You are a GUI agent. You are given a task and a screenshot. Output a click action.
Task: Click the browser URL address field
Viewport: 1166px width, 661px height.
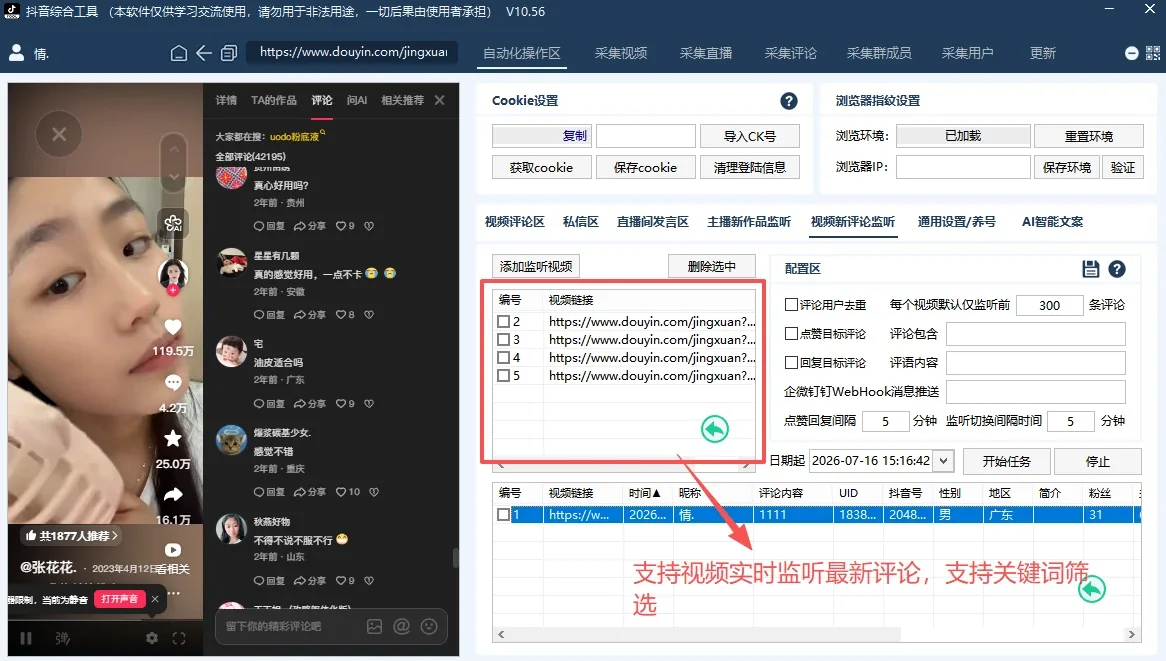pyautogui.click(x=353, y=52)
